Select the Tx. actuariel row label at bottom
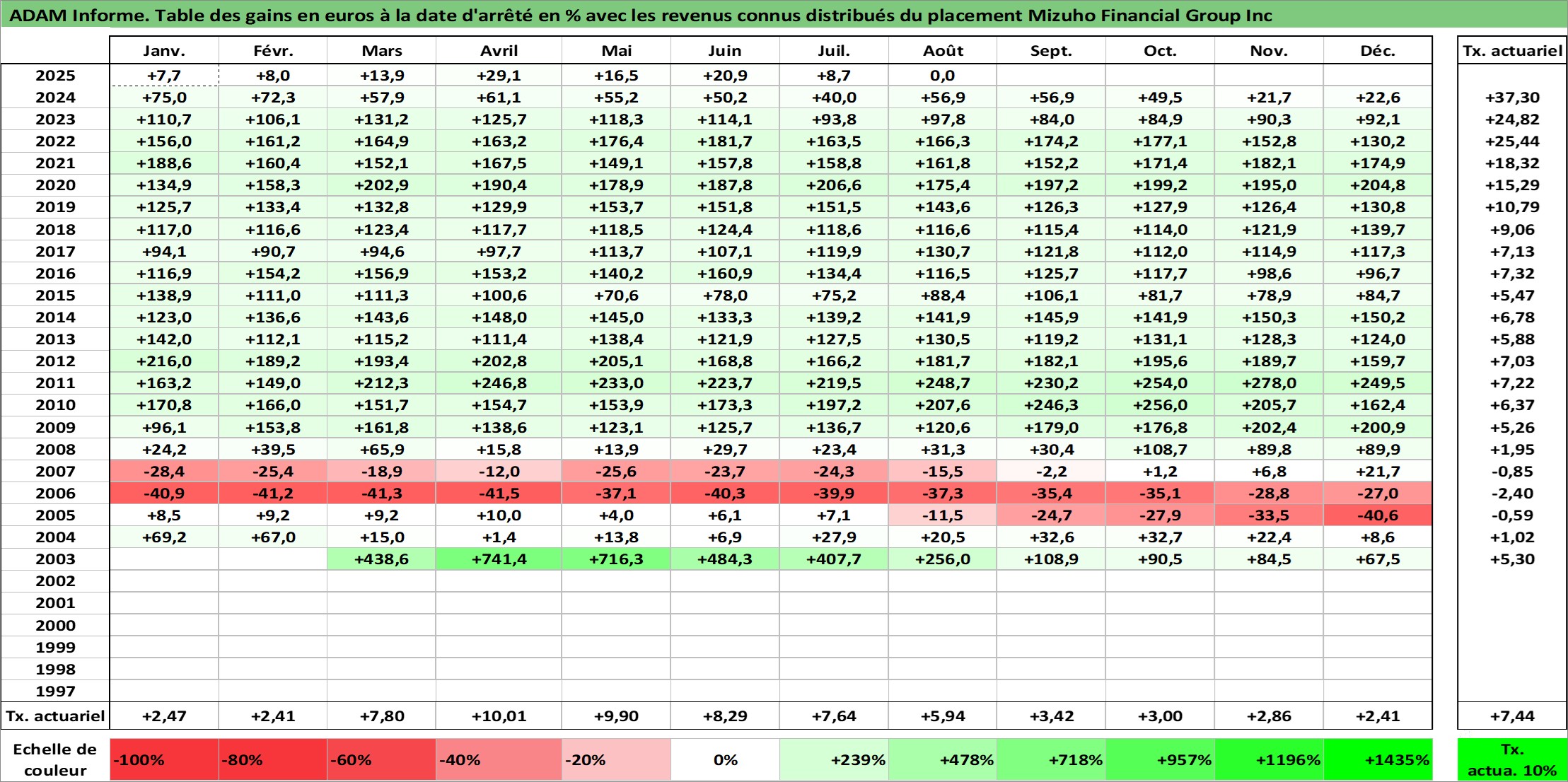Image resolution: width=1568 pixels, height=782 pixels. 55,716
